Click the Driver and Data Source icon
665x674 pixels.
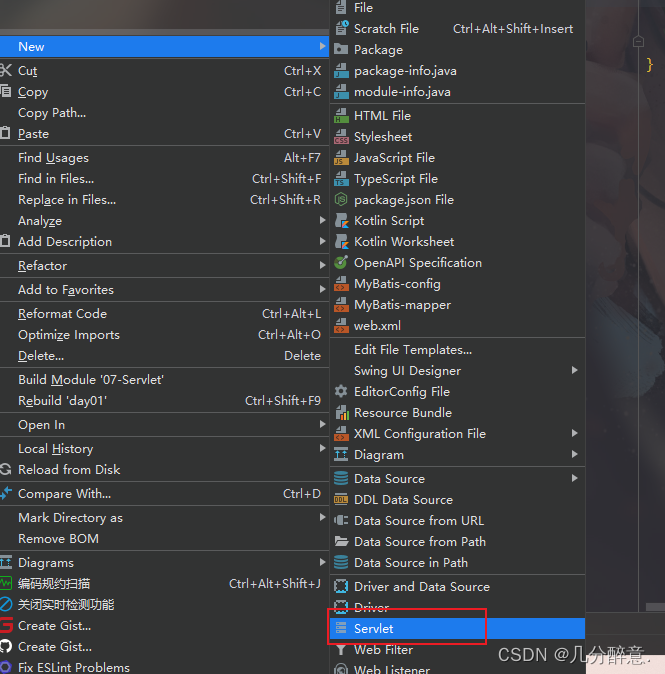click(x=341, y=586)
